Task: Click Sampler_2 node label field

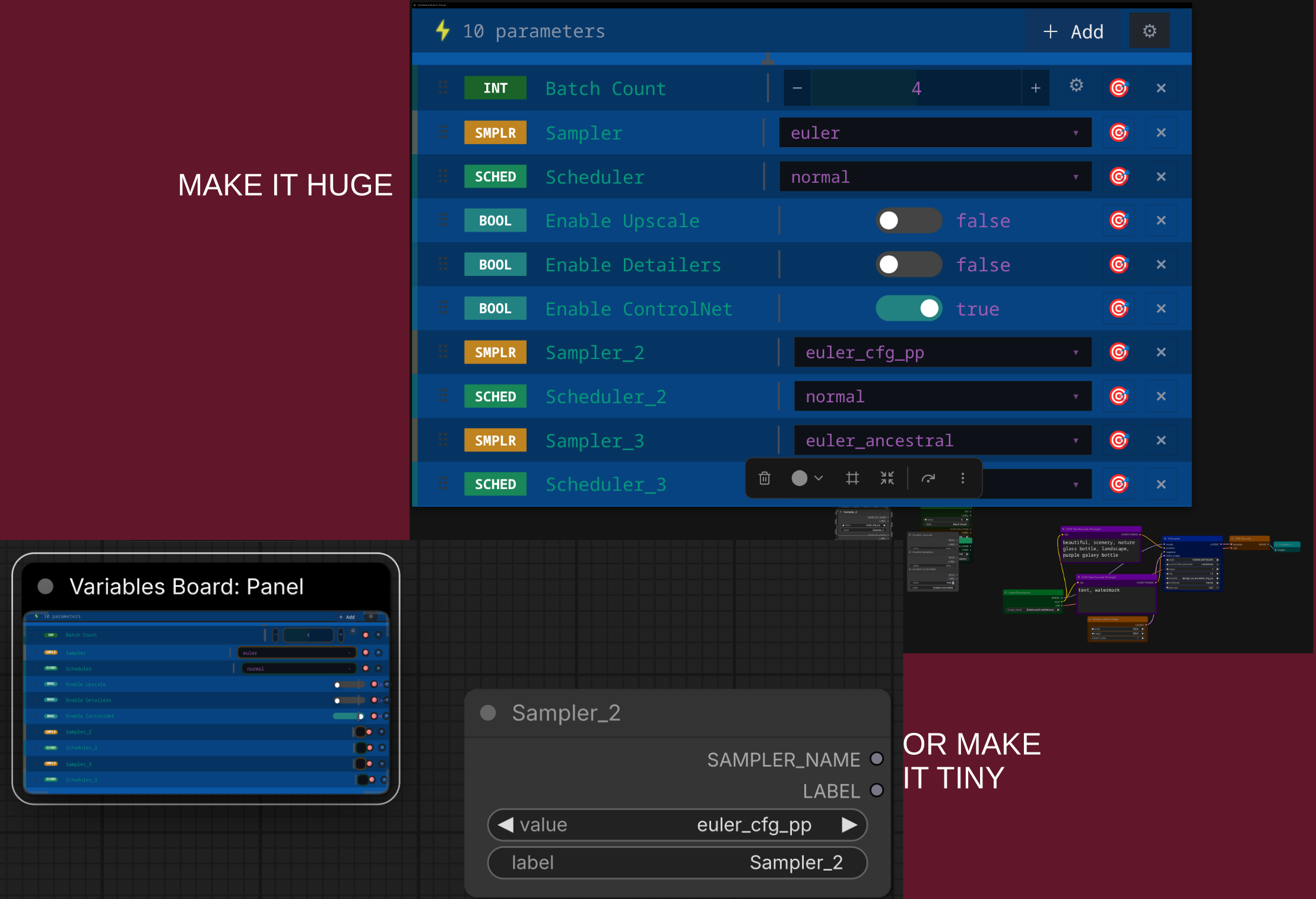Action: [677, 863]
